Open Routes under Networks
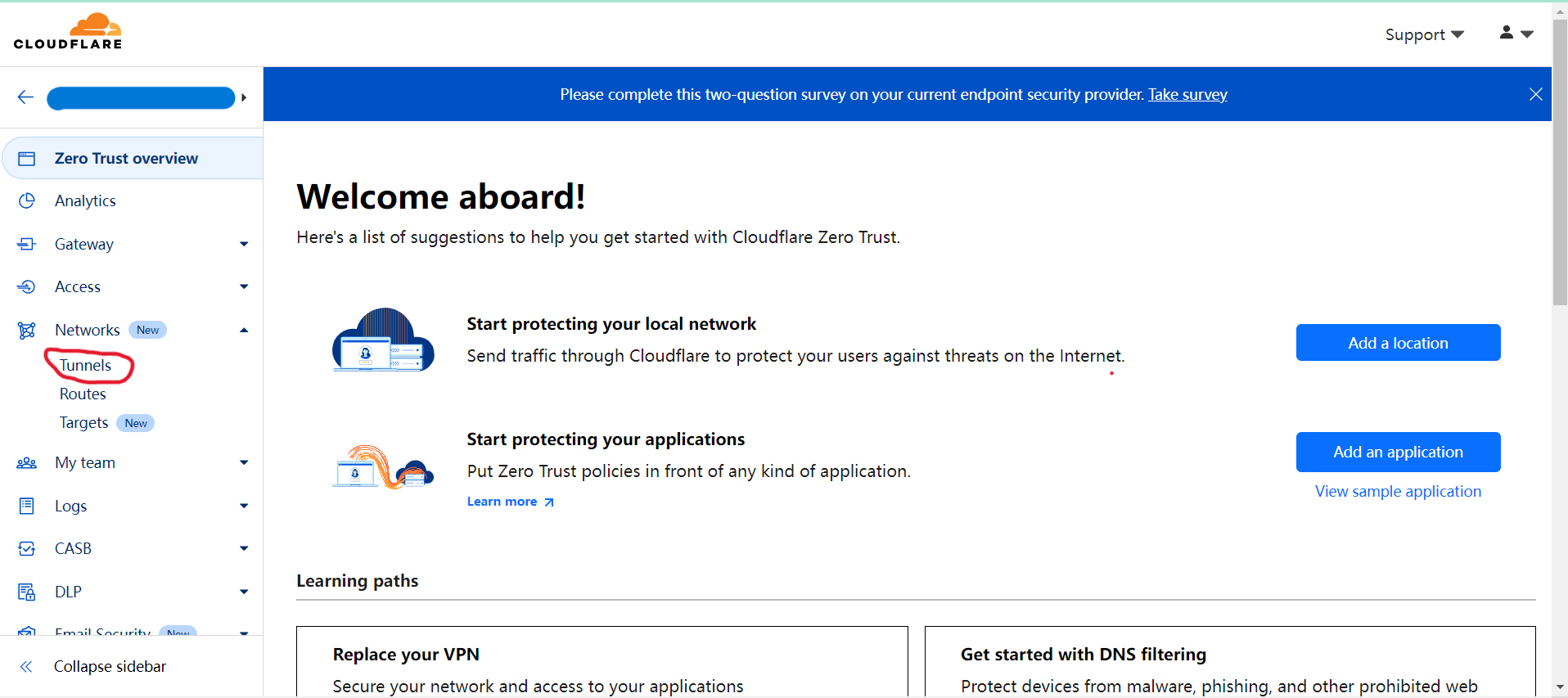 [83, 394]
